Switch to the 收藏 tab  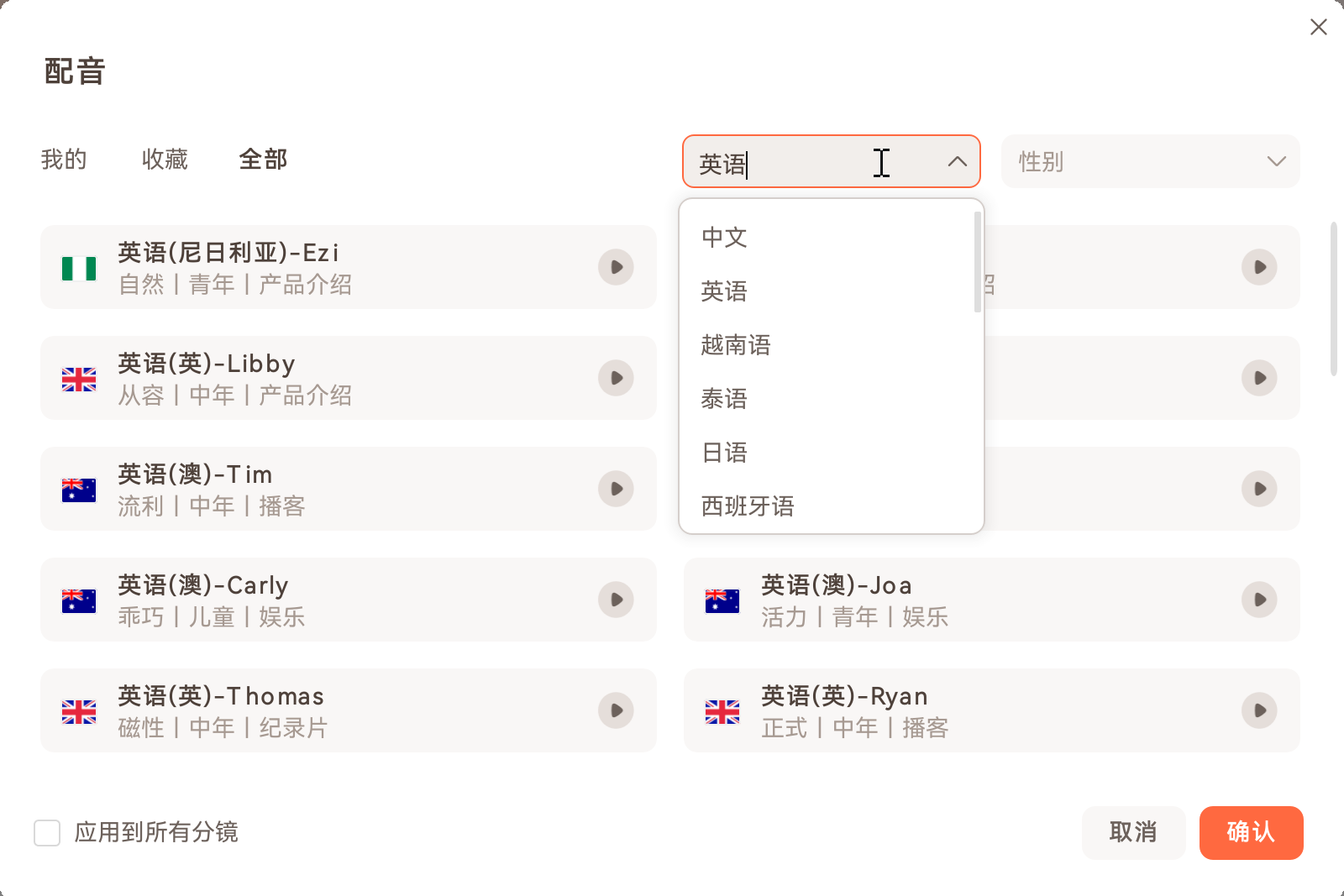(x=165, y=160)
